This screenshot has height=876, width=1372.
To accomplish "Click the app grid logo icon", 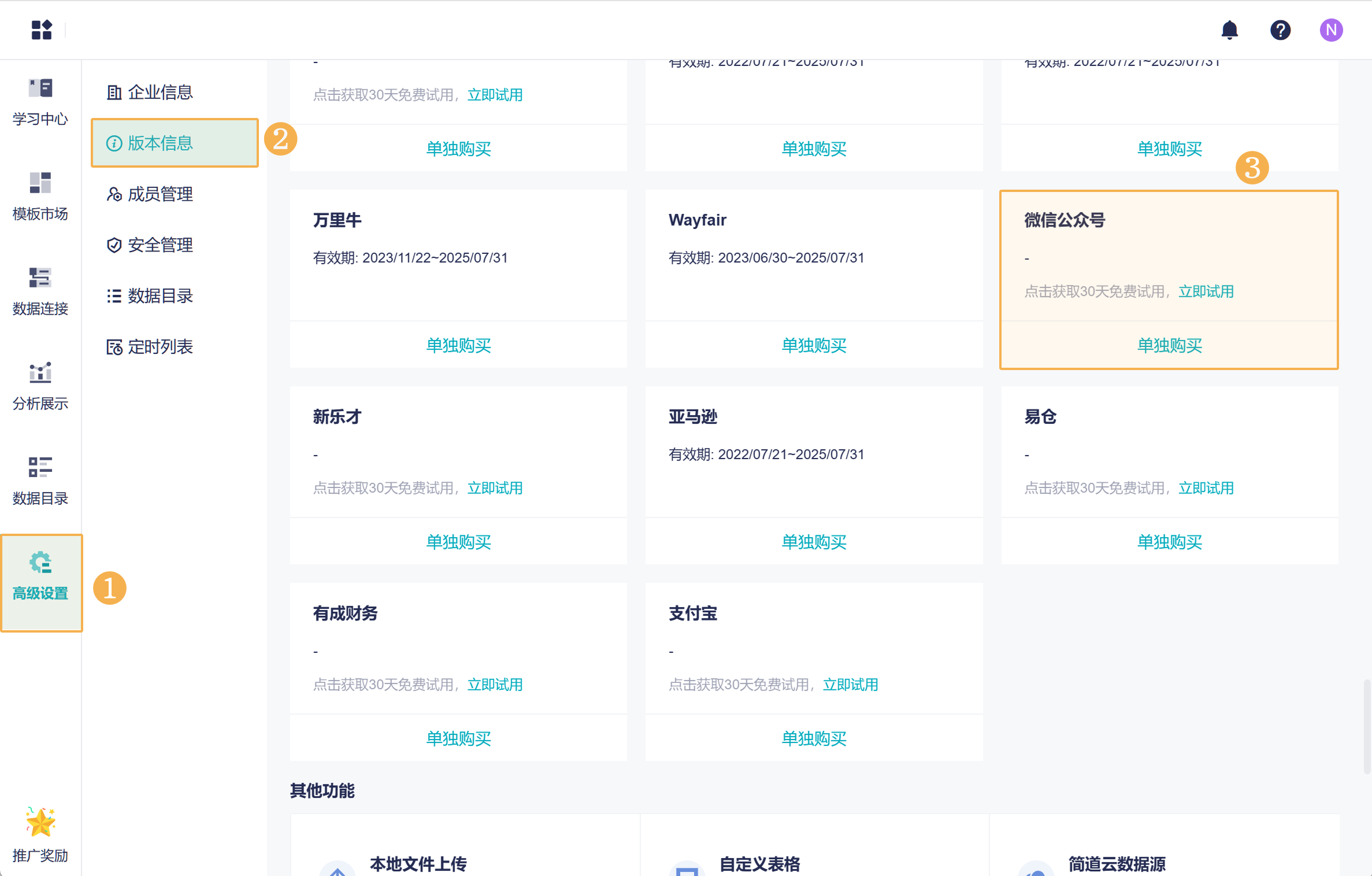I will (42, 29).
